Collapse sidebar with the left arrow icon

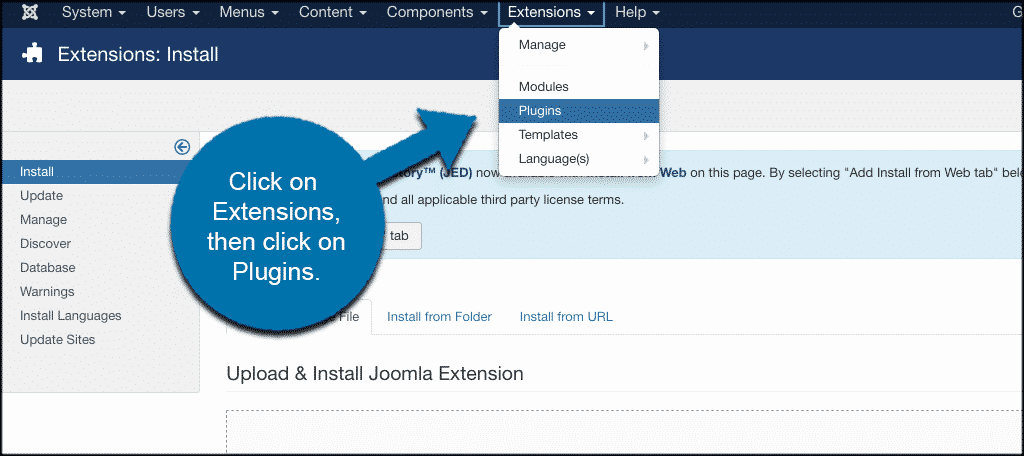coord(182,147)
